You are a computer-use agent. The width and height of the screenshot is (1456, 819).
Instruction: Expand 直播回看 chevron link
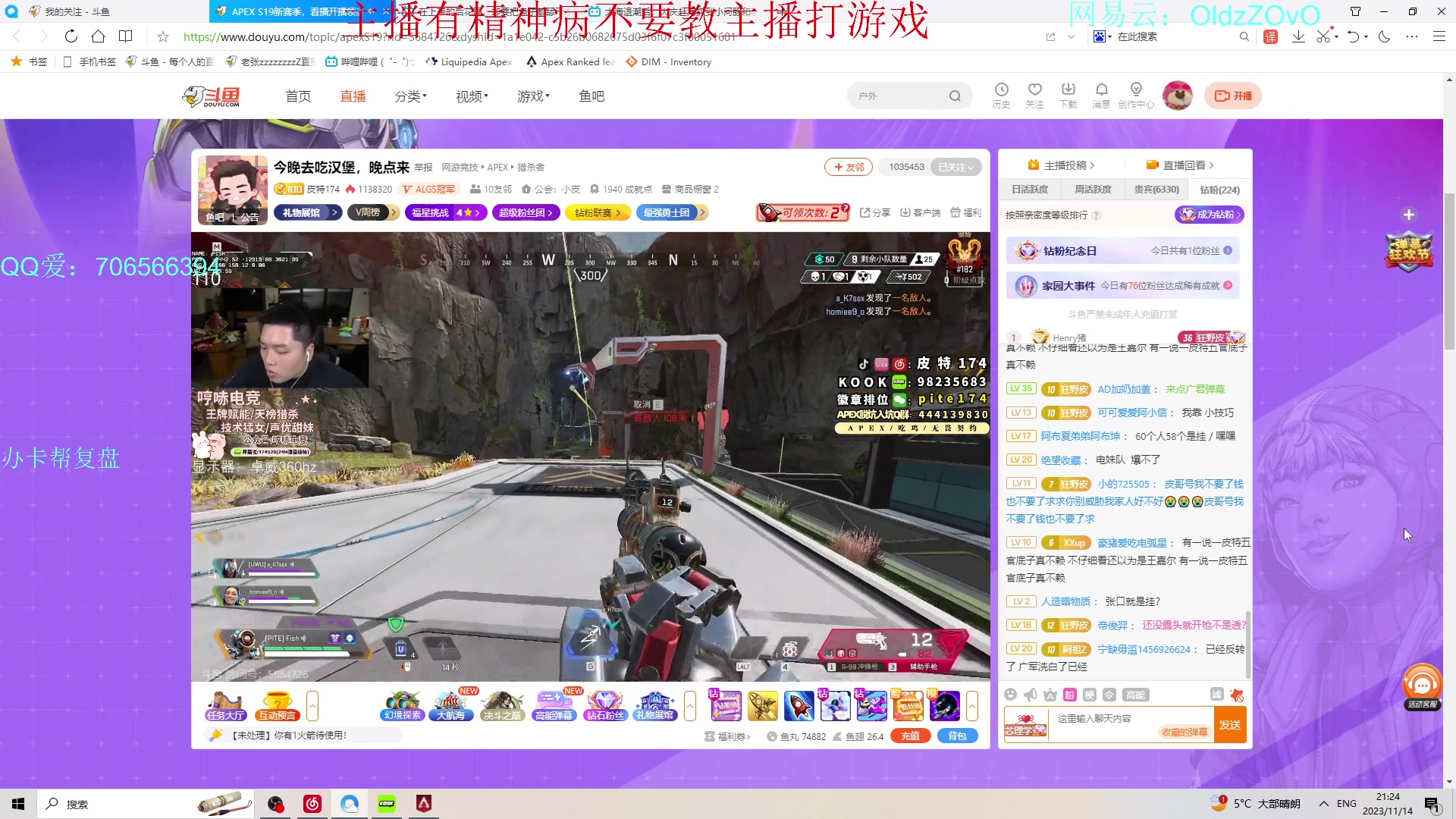click(1180, 165)
